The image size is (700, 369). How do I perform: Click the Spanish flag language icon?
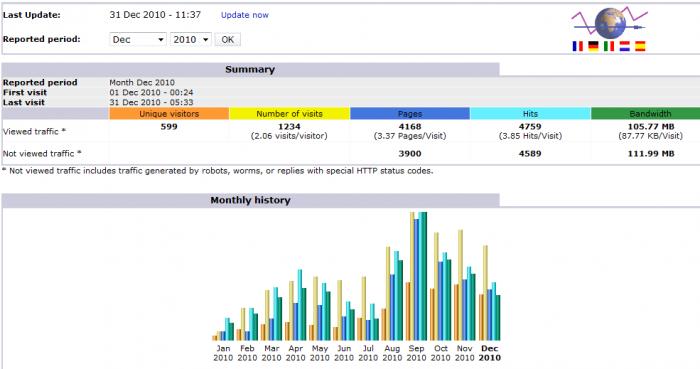coord(640,46)
